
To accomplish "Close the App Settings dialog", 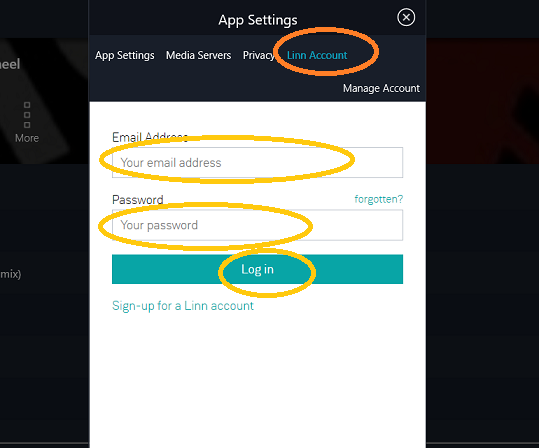I will [x=406, y=17].
